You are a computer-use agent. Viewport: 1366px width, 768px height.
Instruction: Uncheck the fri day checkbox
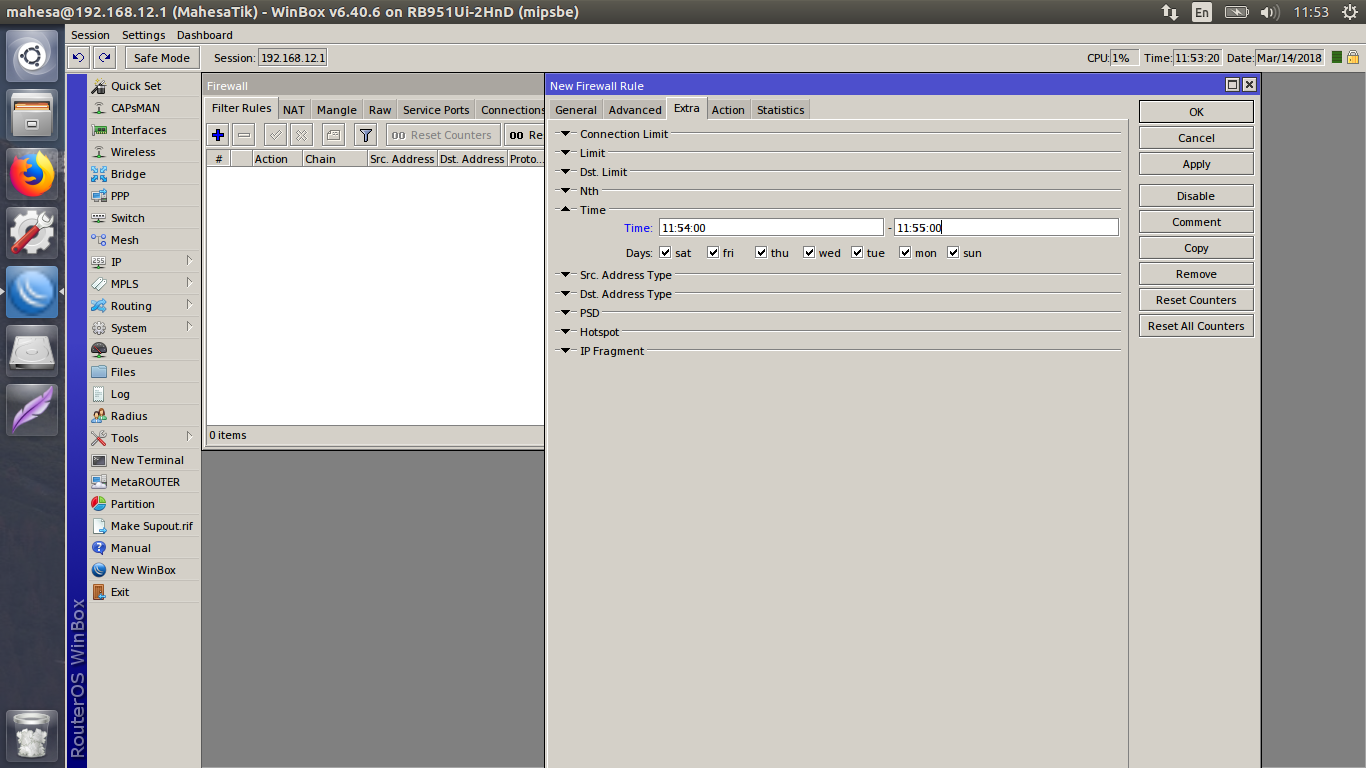(713, 253)
